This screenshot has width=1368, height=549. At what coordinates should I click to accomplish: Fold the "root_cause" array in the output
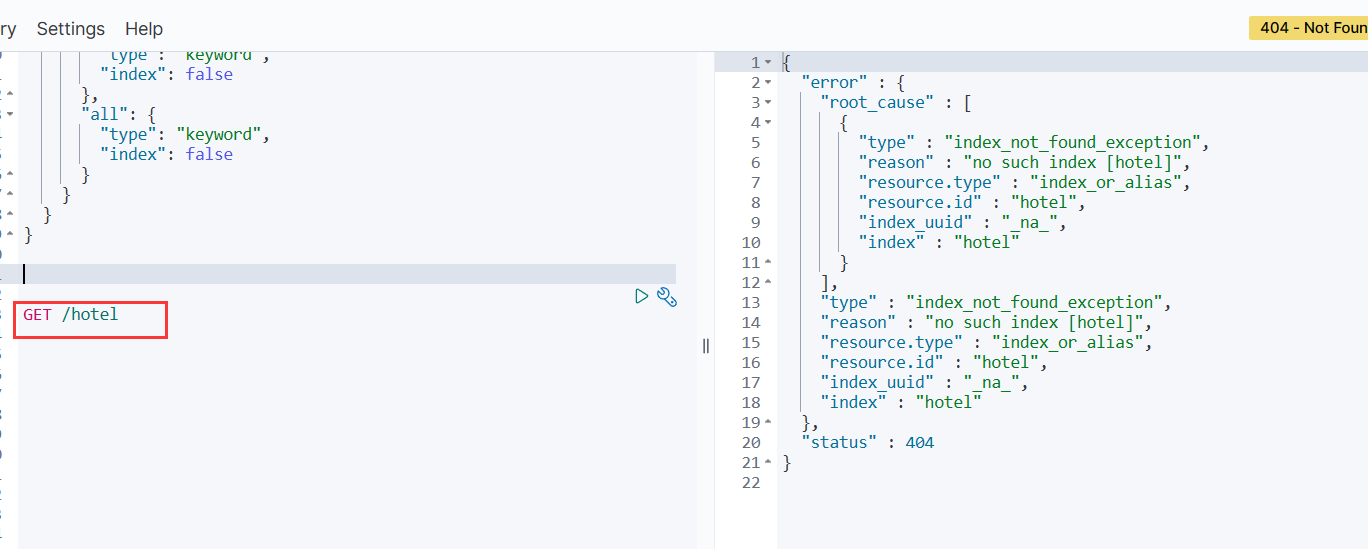coord(768,103)
